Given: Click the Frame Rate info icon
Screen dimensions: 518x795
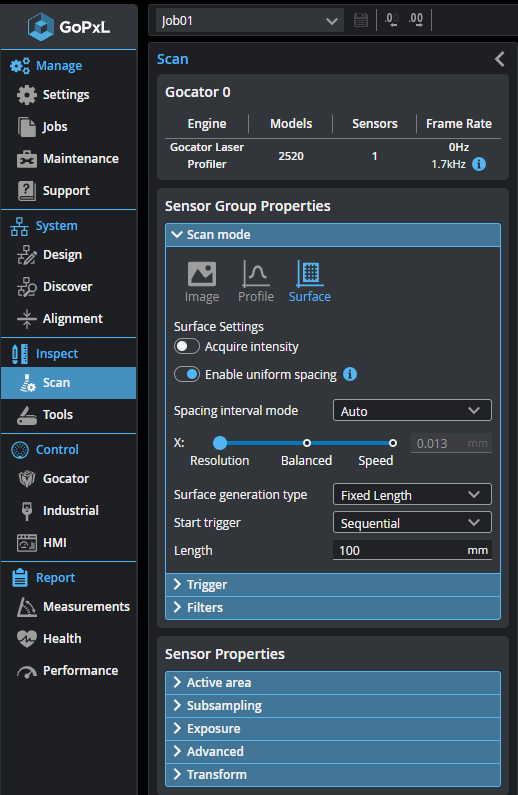Looking at the screenshot, I should pyautogui.click(x=479, y=164).
